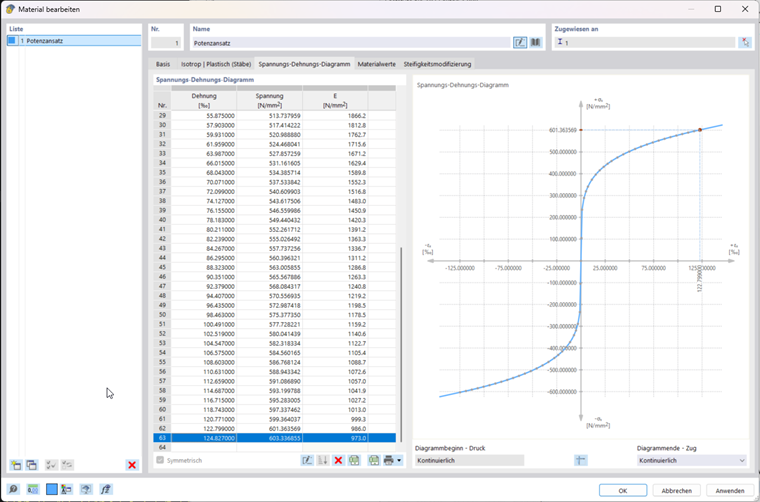
Task: Click the red diagram point at 601.363569
Action: click(x=699, y=130)
